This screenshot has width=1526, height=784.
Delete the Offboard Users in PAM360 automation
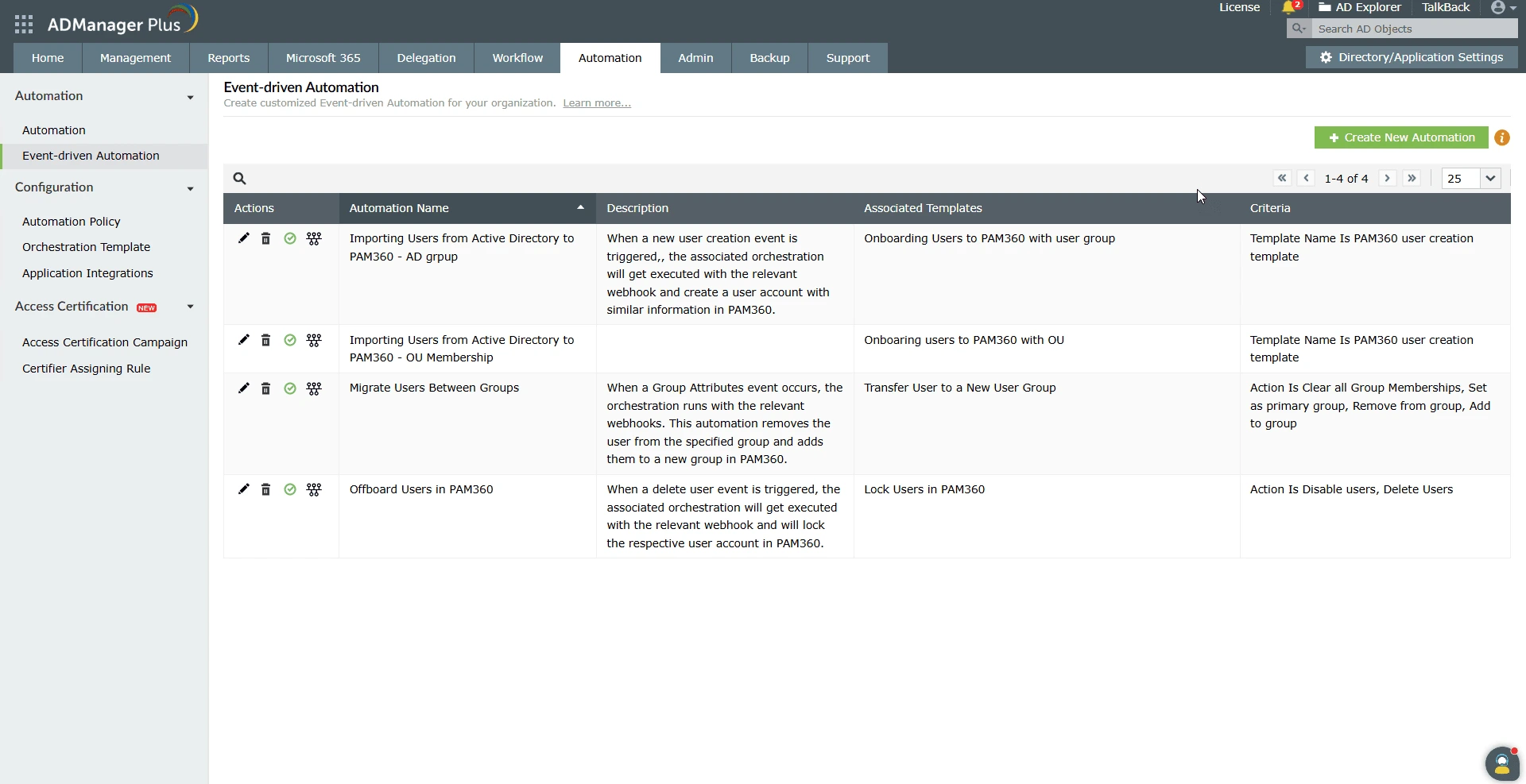tap(265, 489)
